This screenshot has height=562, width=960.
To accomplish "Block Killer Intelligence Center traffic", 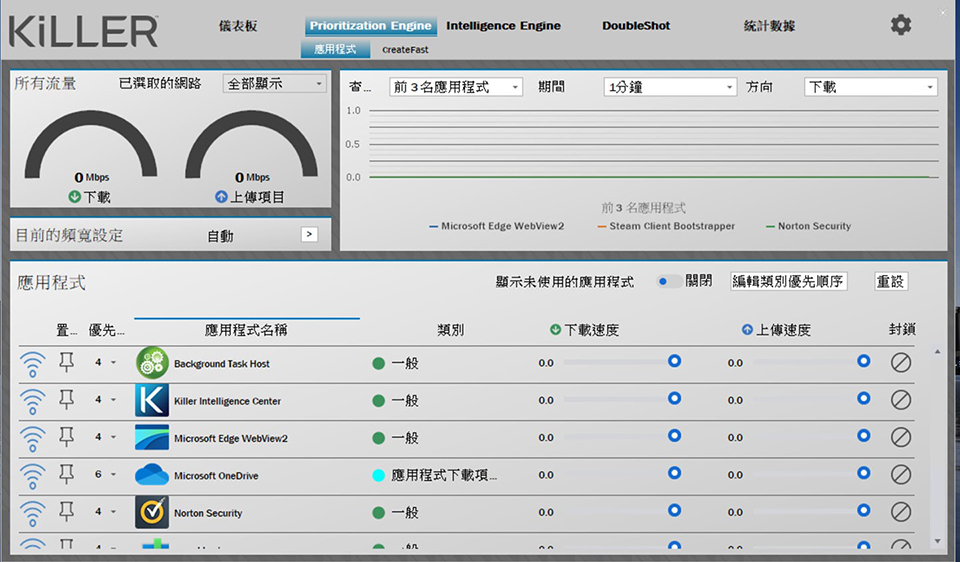I will pos(901,400).
